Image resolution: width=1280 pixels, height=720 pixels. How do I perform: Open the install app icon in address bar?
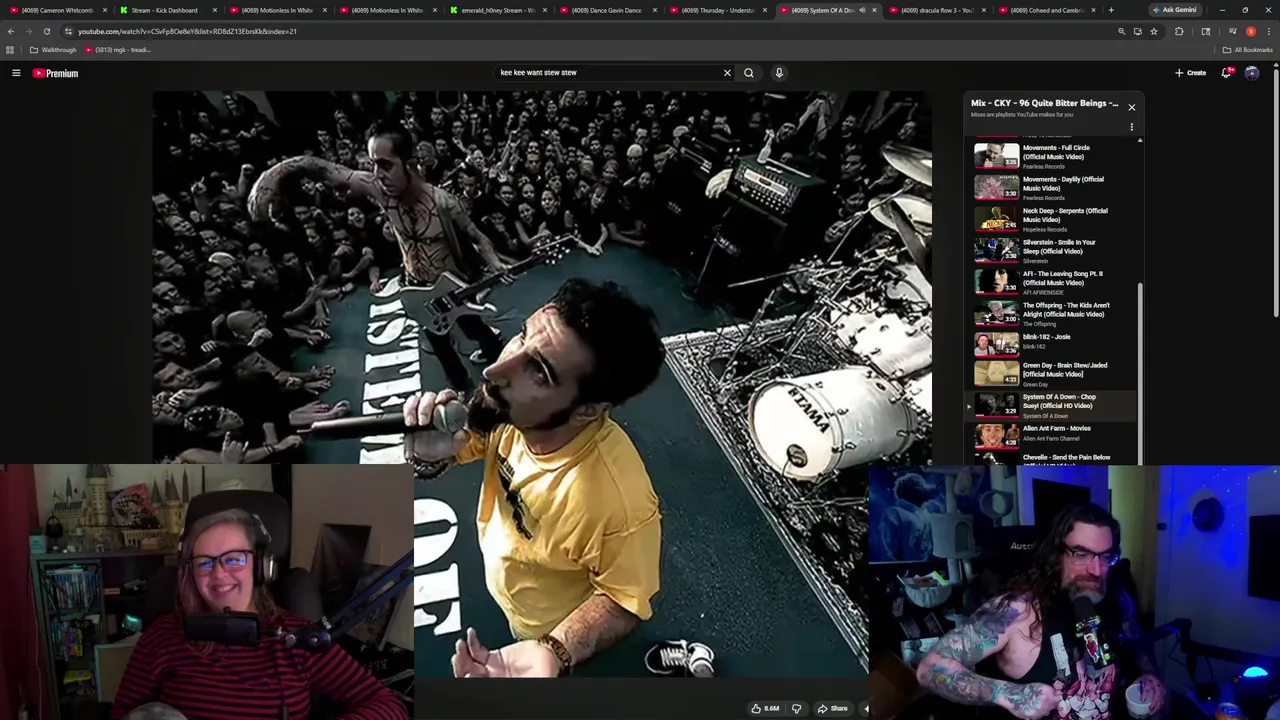pyautogui.click(x=1137, y=31)
